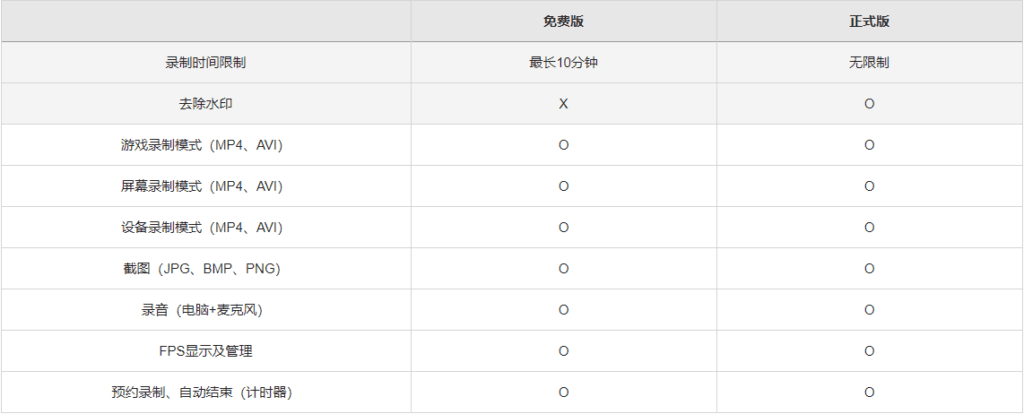Select the 预约录制、自动结束 (计时器) label

click(x=205, y=392)
